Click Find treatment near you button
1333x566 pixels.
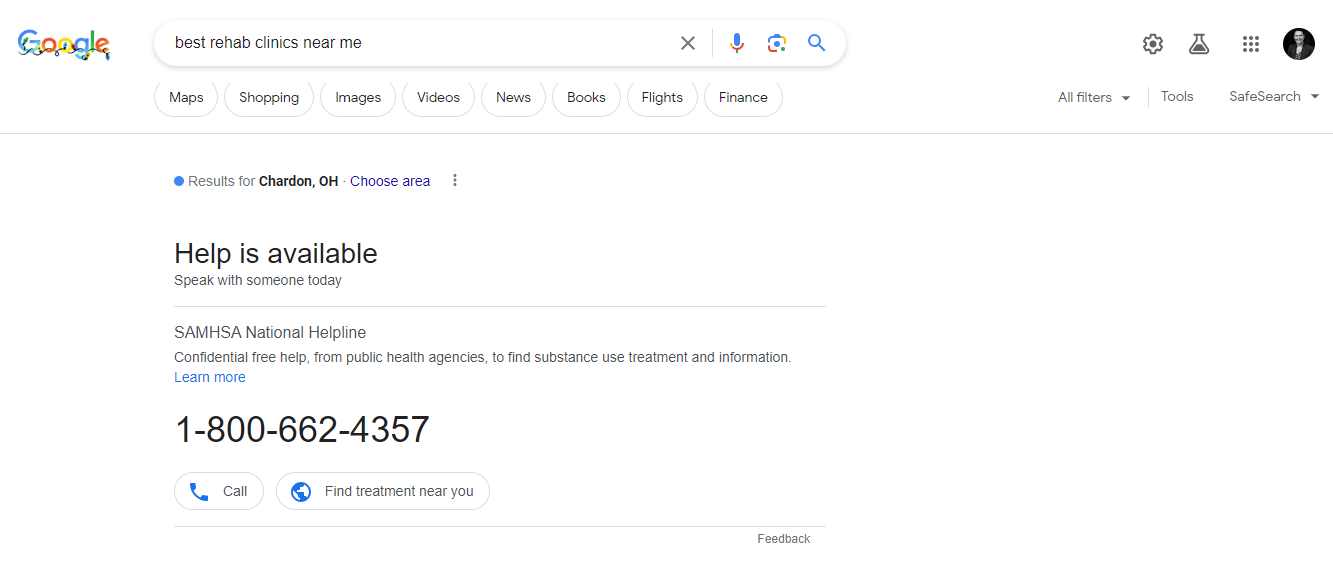point(383,491)
